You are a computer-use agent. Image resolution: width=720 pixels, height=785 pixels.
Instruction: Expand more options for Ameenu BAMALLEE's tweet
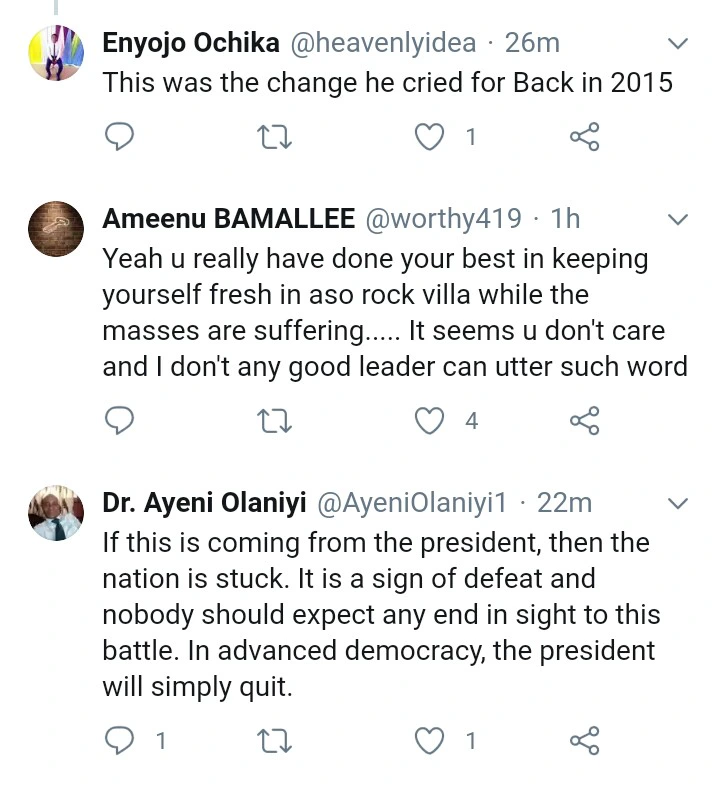click(677, 219)
